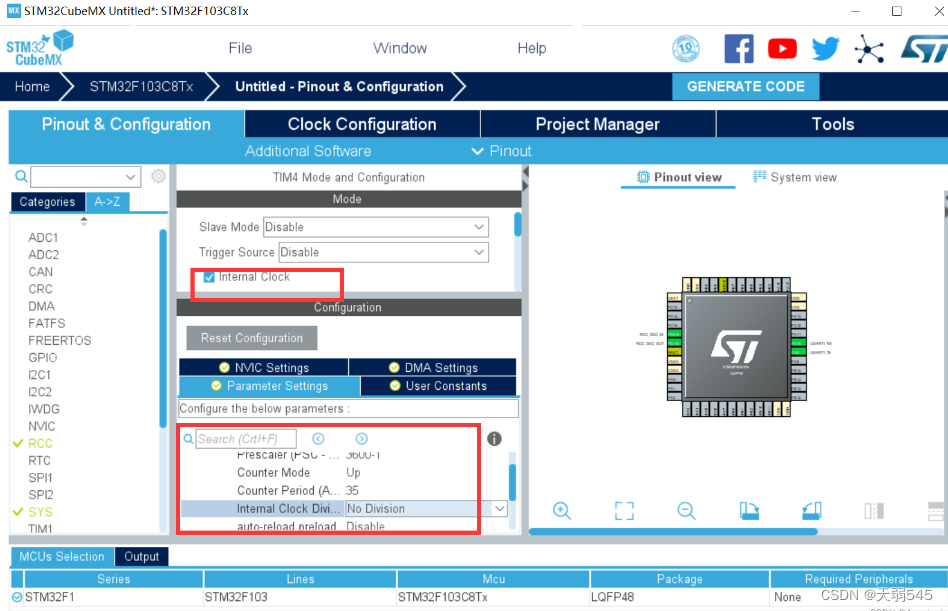948x611 pixels.
Task: Go to next parameter search result
Action: point(362,439)
